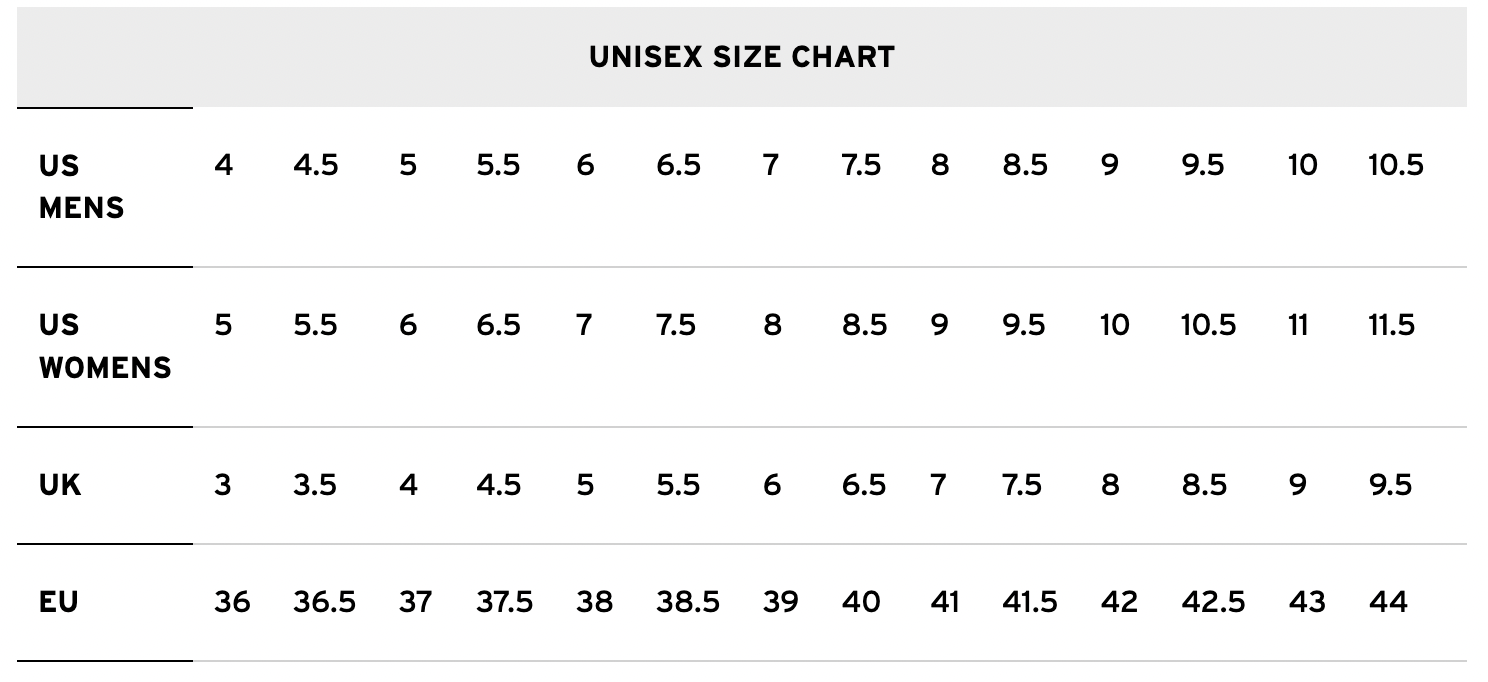Viewport: 1488px width, 682px height.
Task: Click UK size 9.5
Action: pos(1390,485)
